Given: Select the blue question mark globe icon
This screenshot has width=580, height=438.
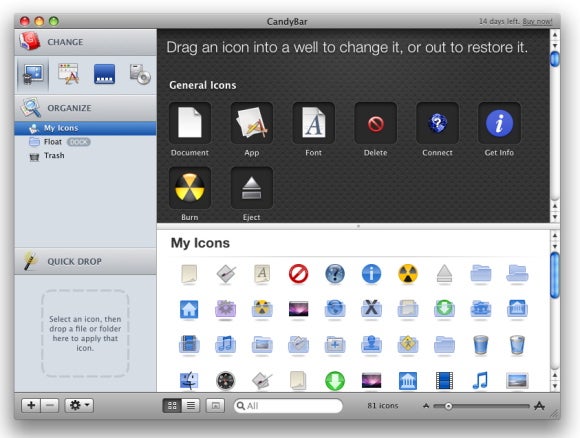Looking at the screenshot, I should 335,274.
